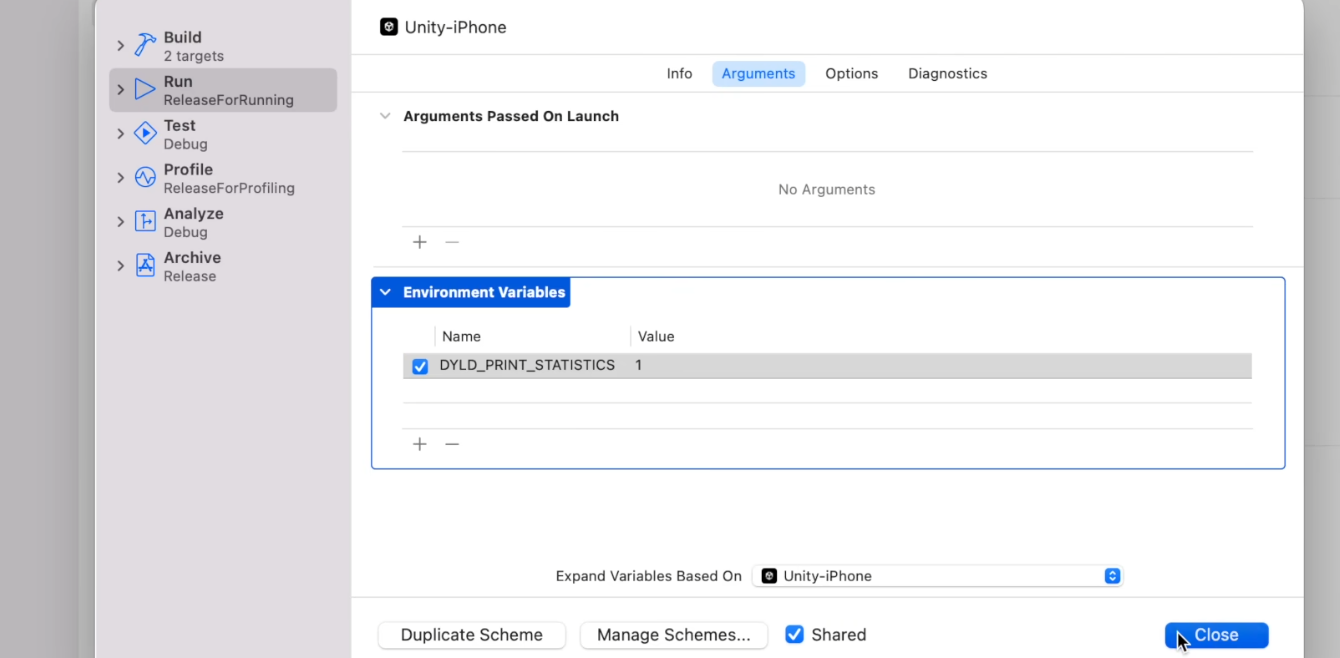Uncheck the Shared scheme checkbox
1340x658 pixels.
click(x=794, y=634)
